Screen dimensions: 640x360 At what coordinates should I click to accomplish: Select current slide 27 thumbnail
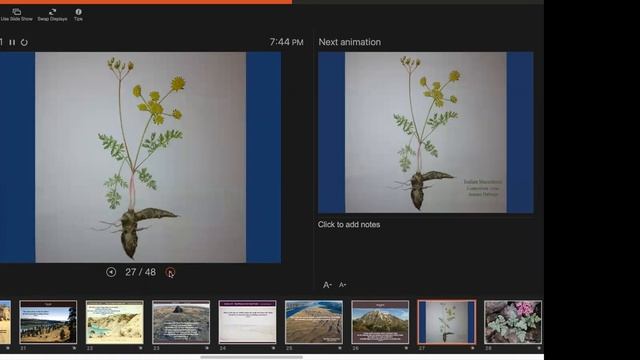(x=447, y=322)
